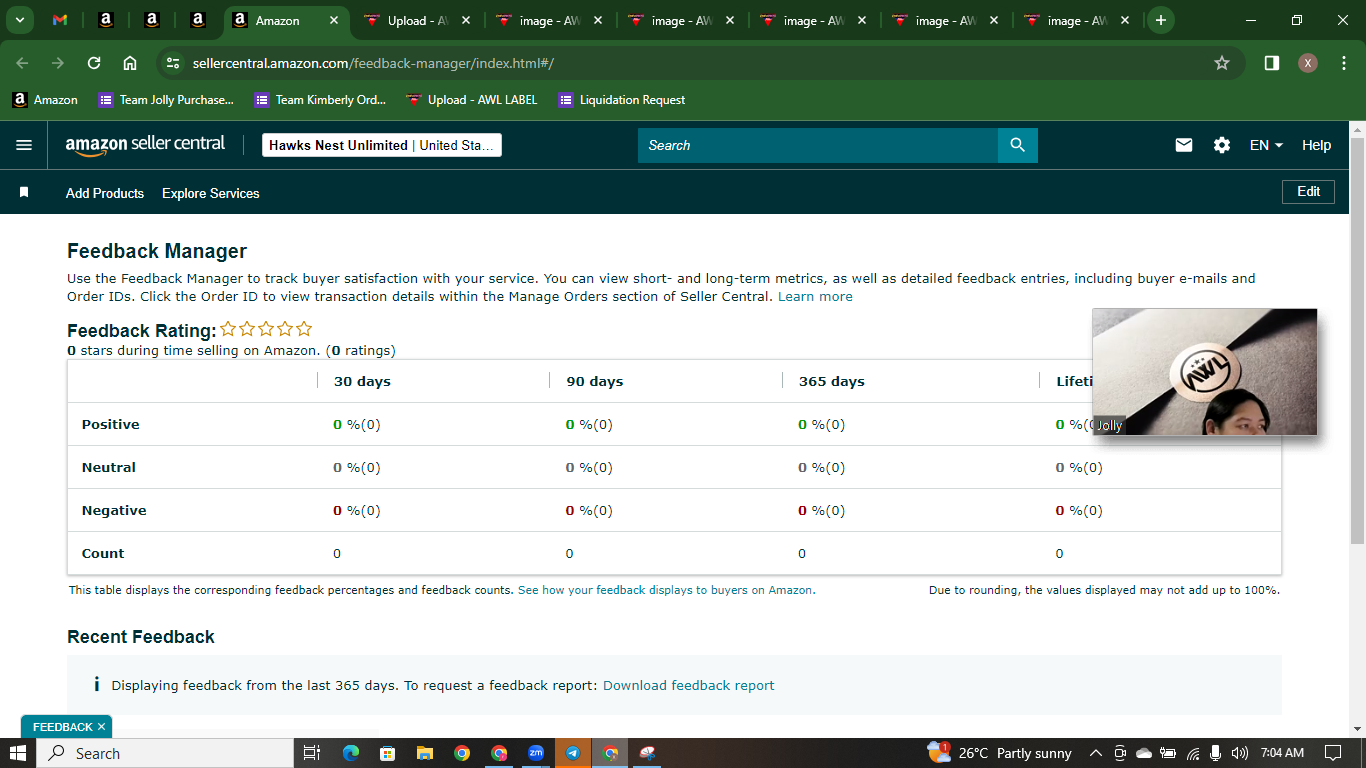Open the Chrome three-dot menu
Screen dimensions: 1366x768
click(1342, 63)
